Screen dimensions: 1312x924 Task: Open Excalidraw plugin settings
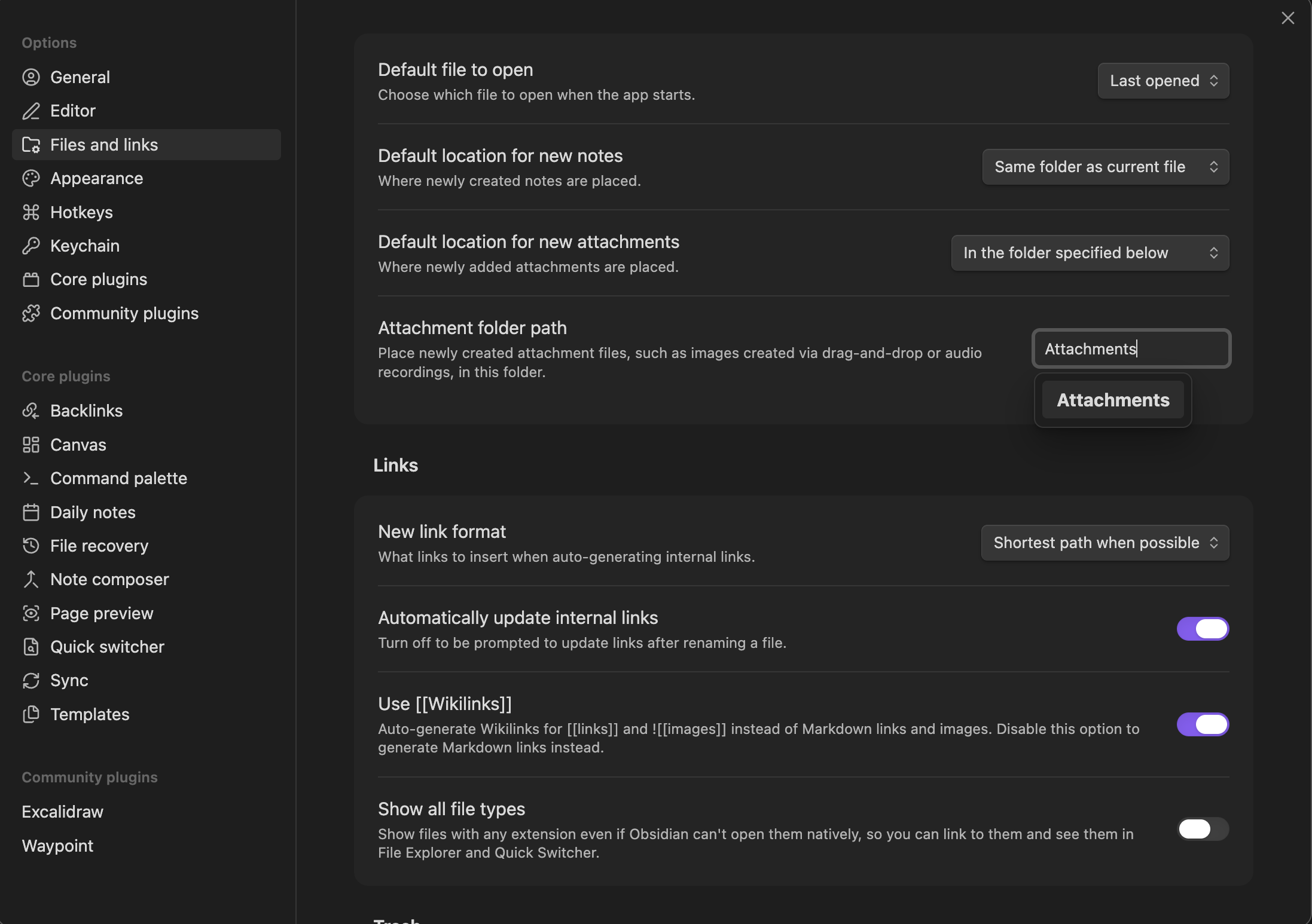pyautogui.click(x=63, y=812)
